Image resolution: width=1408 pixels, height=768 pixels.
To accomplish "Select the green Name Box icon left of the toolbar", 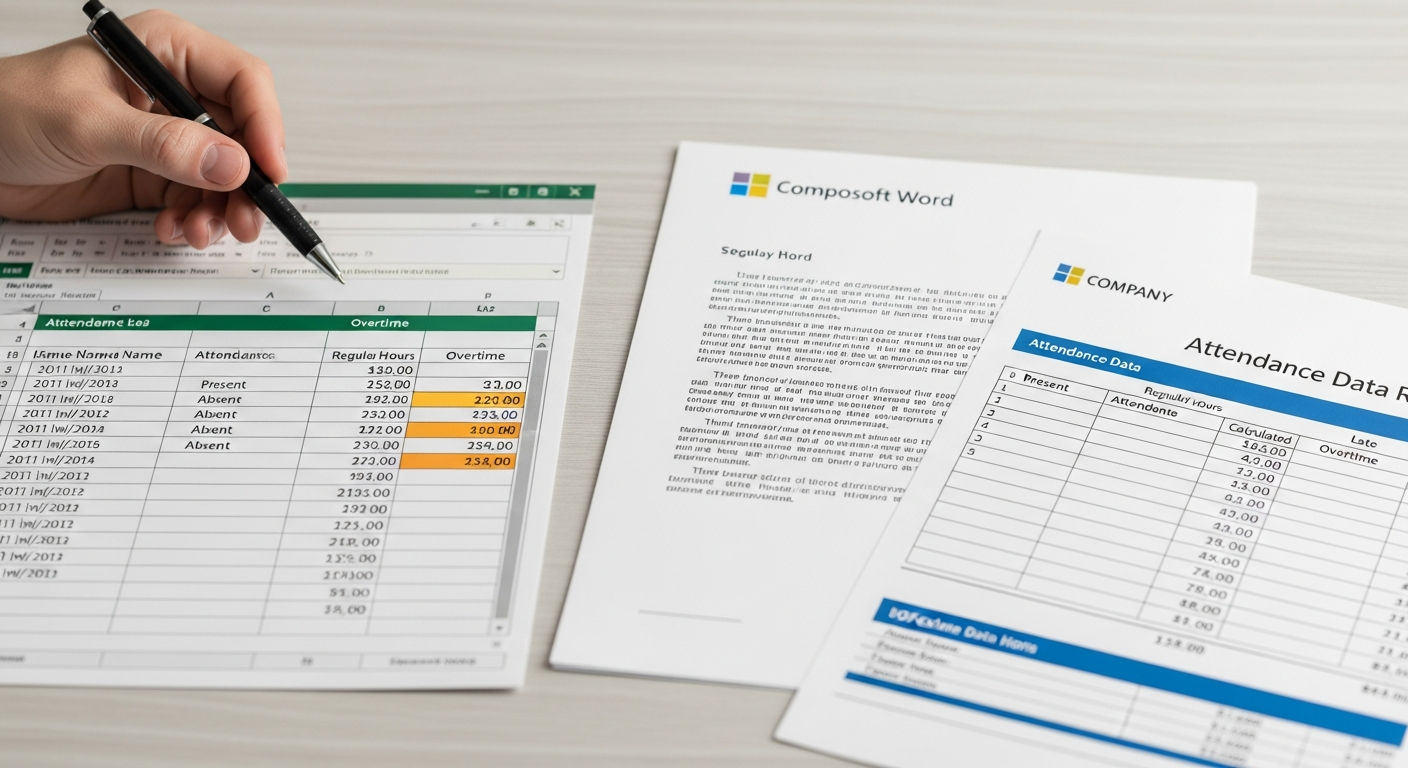I will point(14,270).
